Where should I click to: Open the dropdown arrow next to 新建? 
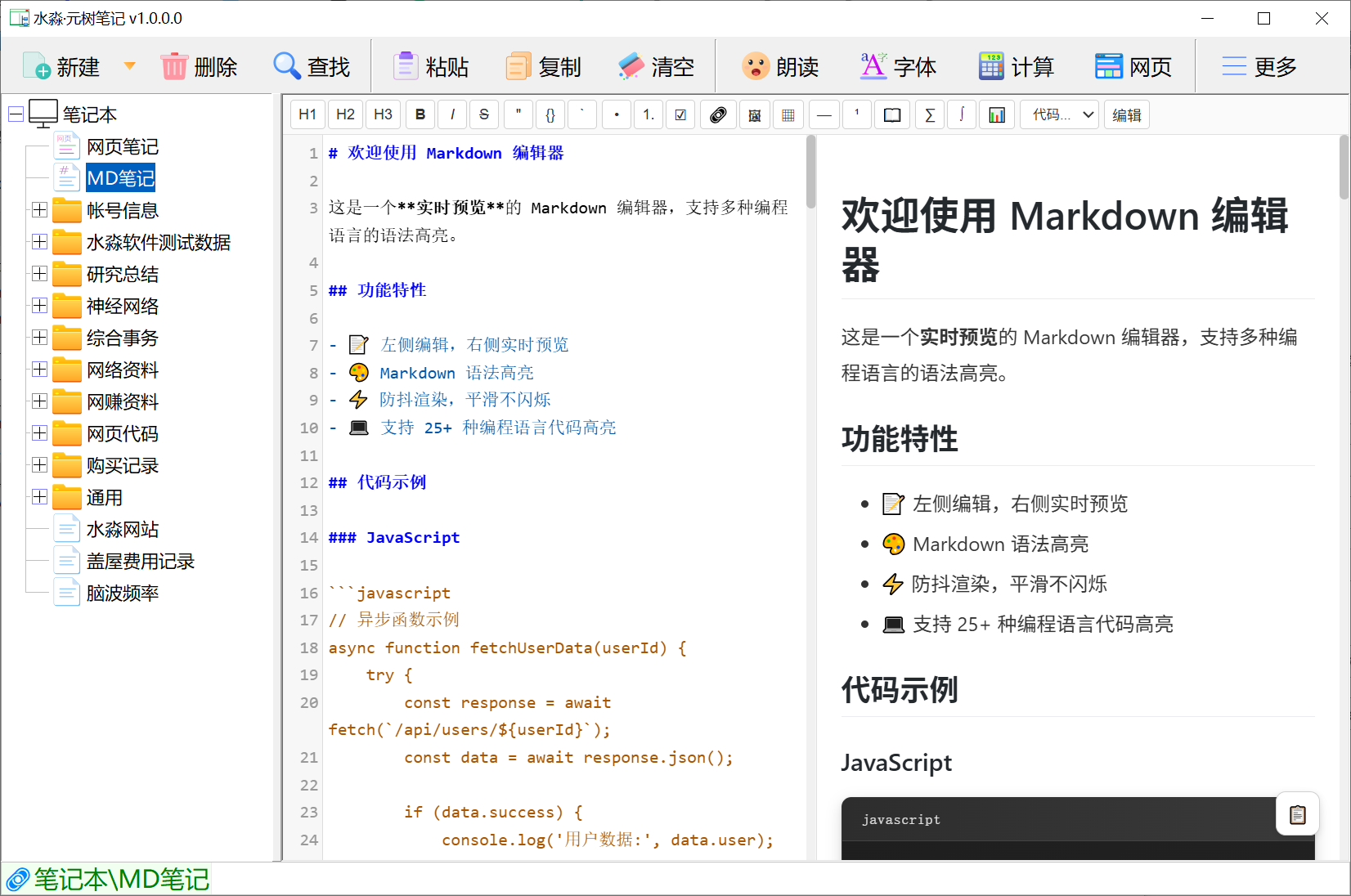click(129, 65)
